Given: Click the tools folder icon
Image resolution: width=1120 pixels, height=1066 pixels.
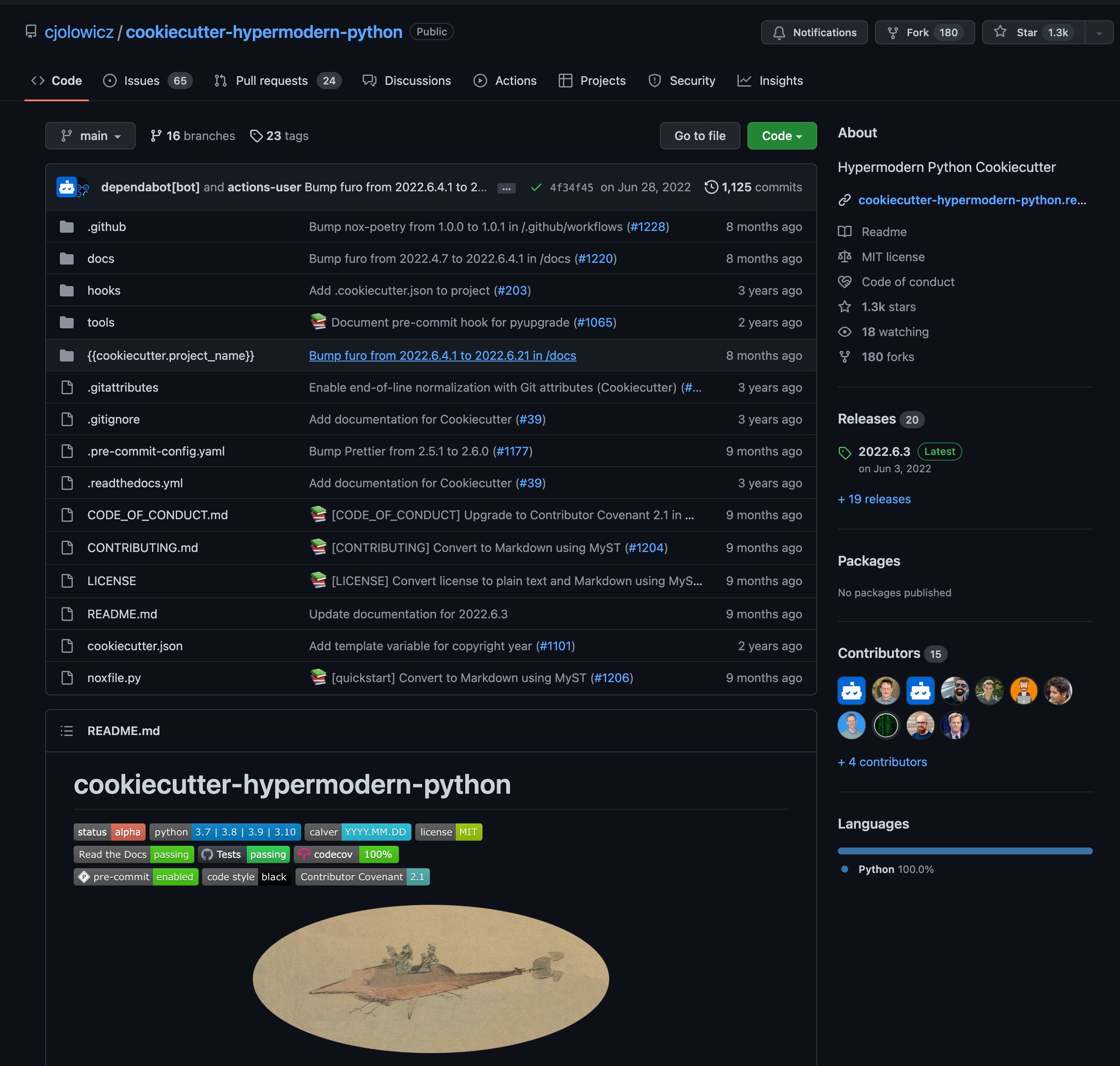Looking at the screenshot, I should coord(67,322).
